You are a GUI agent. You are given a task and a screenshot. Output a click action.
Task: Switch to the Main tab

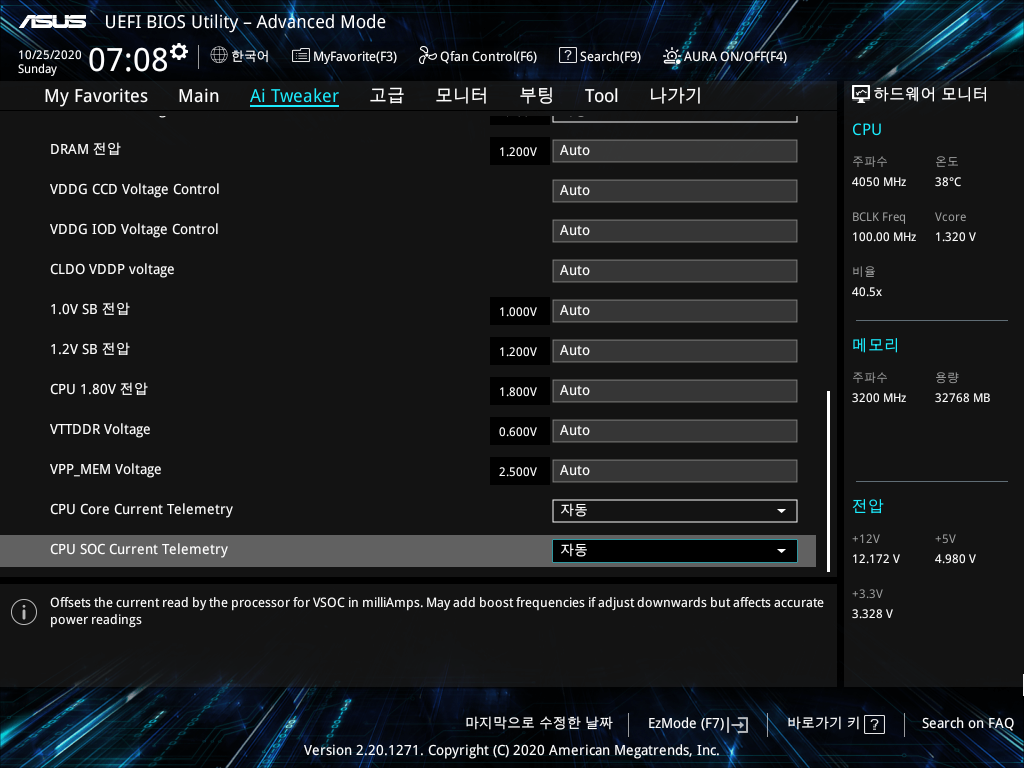pos(199,96)
